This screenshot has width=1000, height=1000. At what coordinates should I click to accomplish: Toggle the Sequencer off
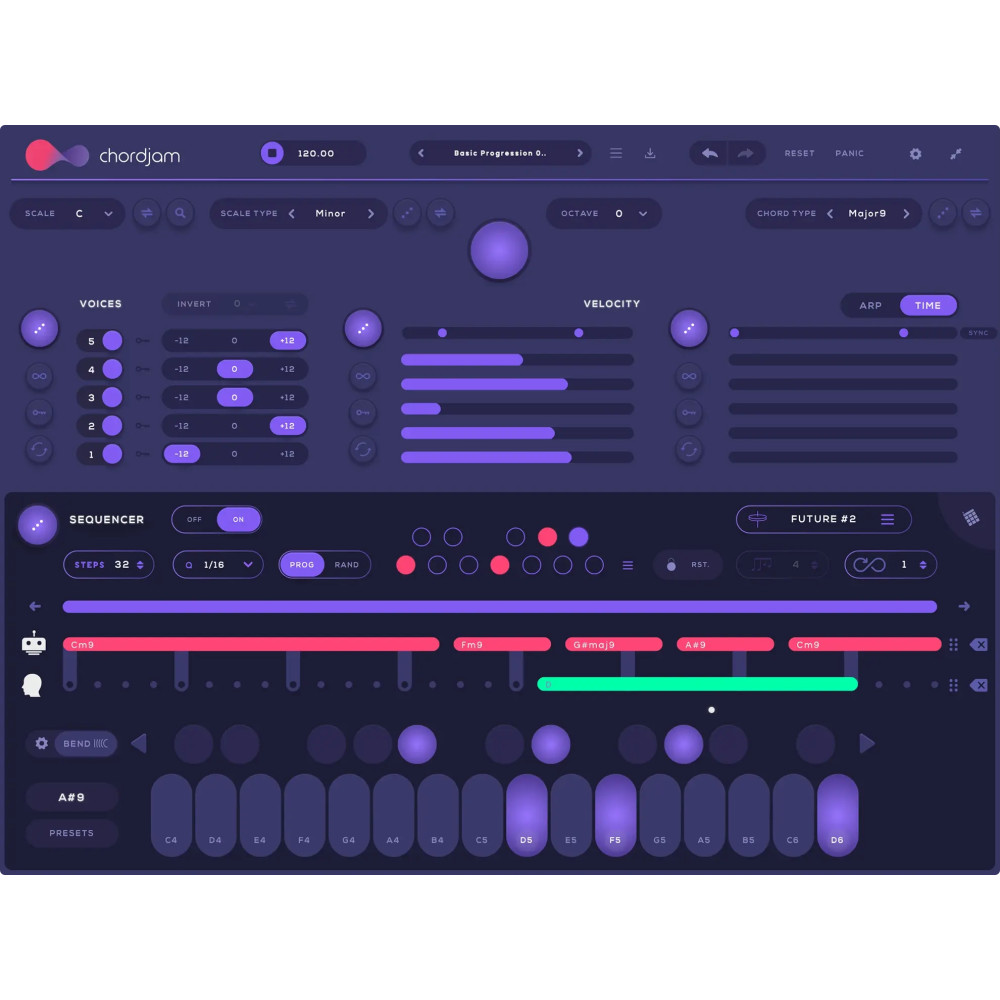(x=196, y=519)
